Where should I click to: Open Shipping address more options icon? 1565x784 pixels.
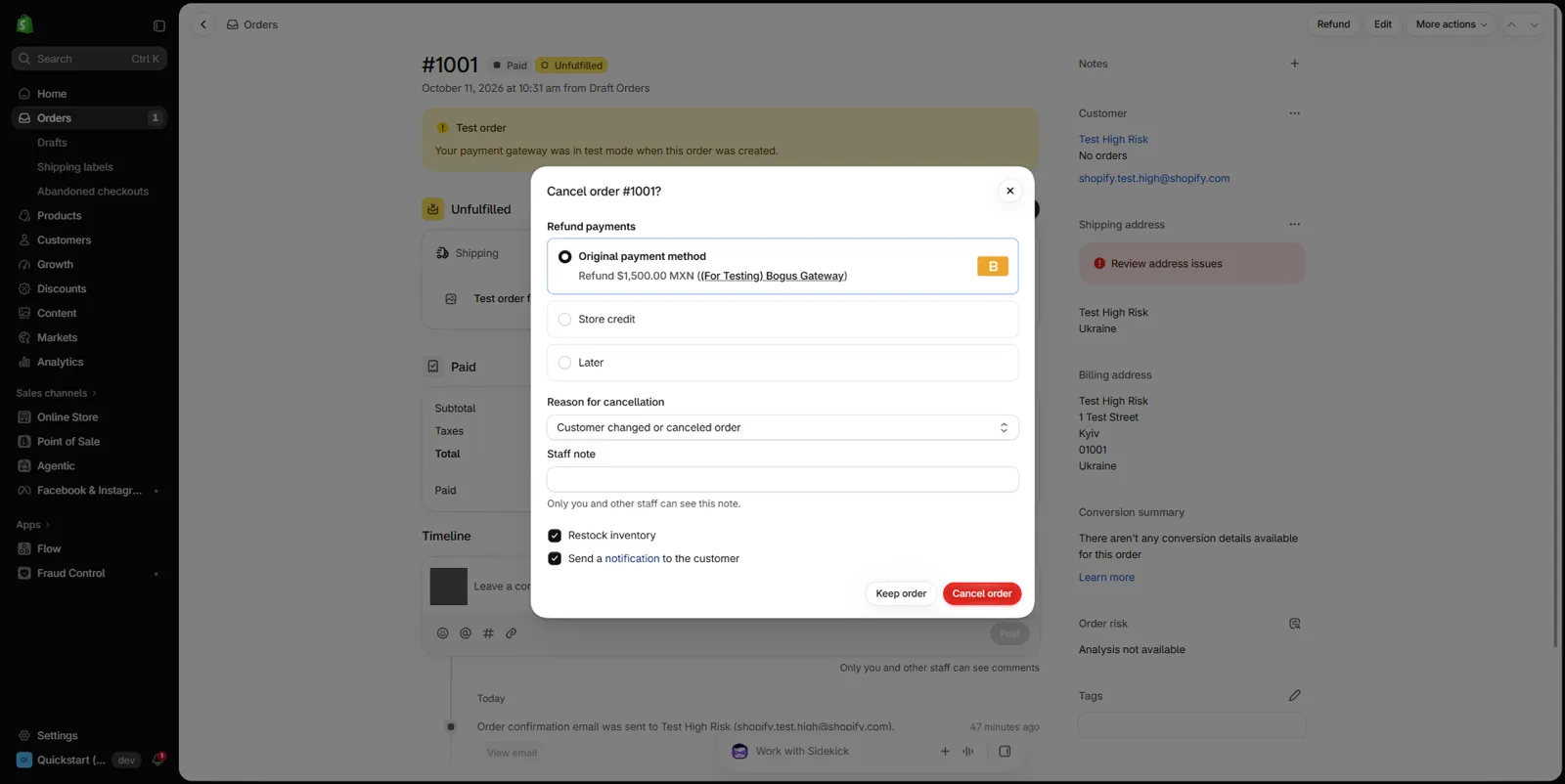coord(1294,225)
